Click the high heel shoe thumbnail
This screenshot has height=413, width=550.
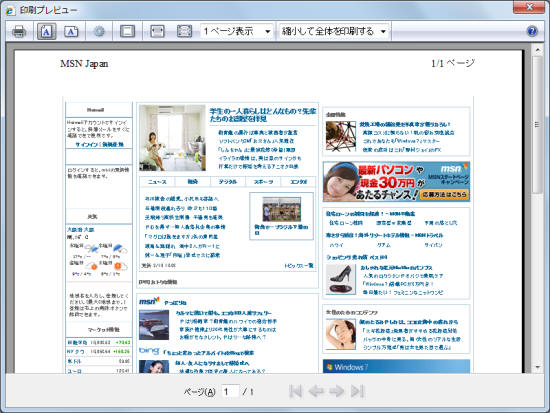coord(341,279)
